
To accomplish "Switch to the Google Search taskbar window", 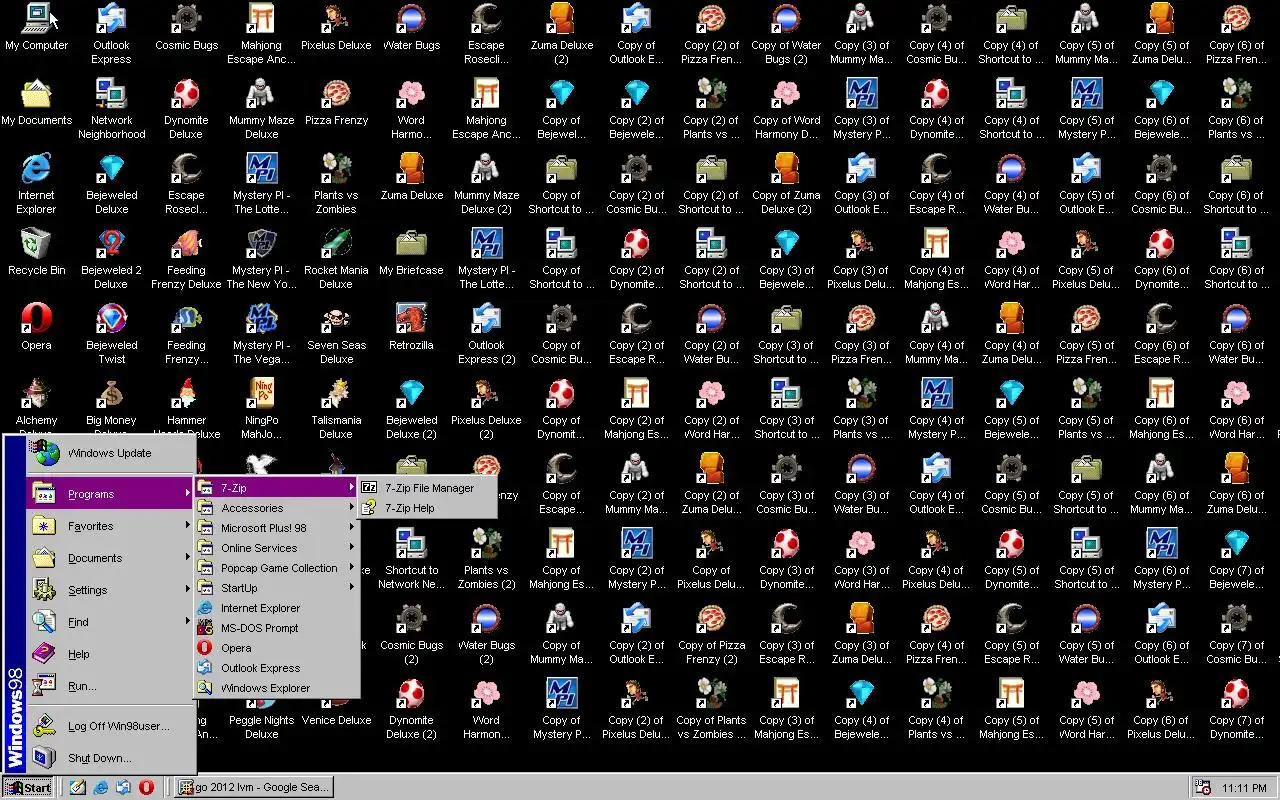I will [x=253, y=787].
